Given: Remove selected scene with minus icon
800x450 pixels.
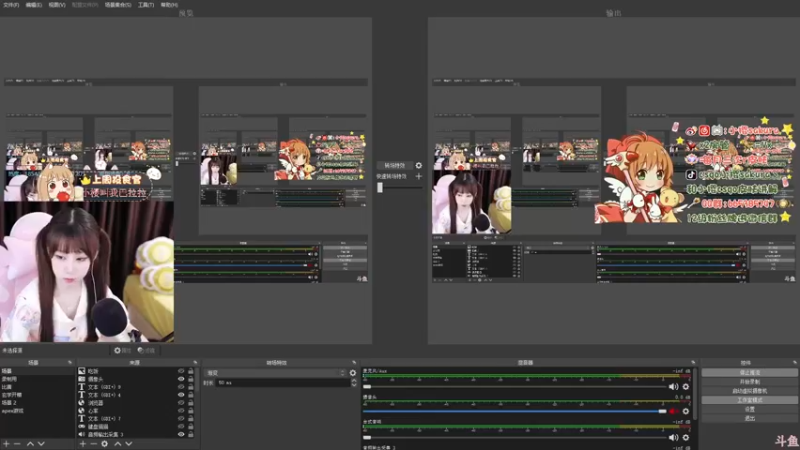Looking at the screenshot, I should point(17,444).
